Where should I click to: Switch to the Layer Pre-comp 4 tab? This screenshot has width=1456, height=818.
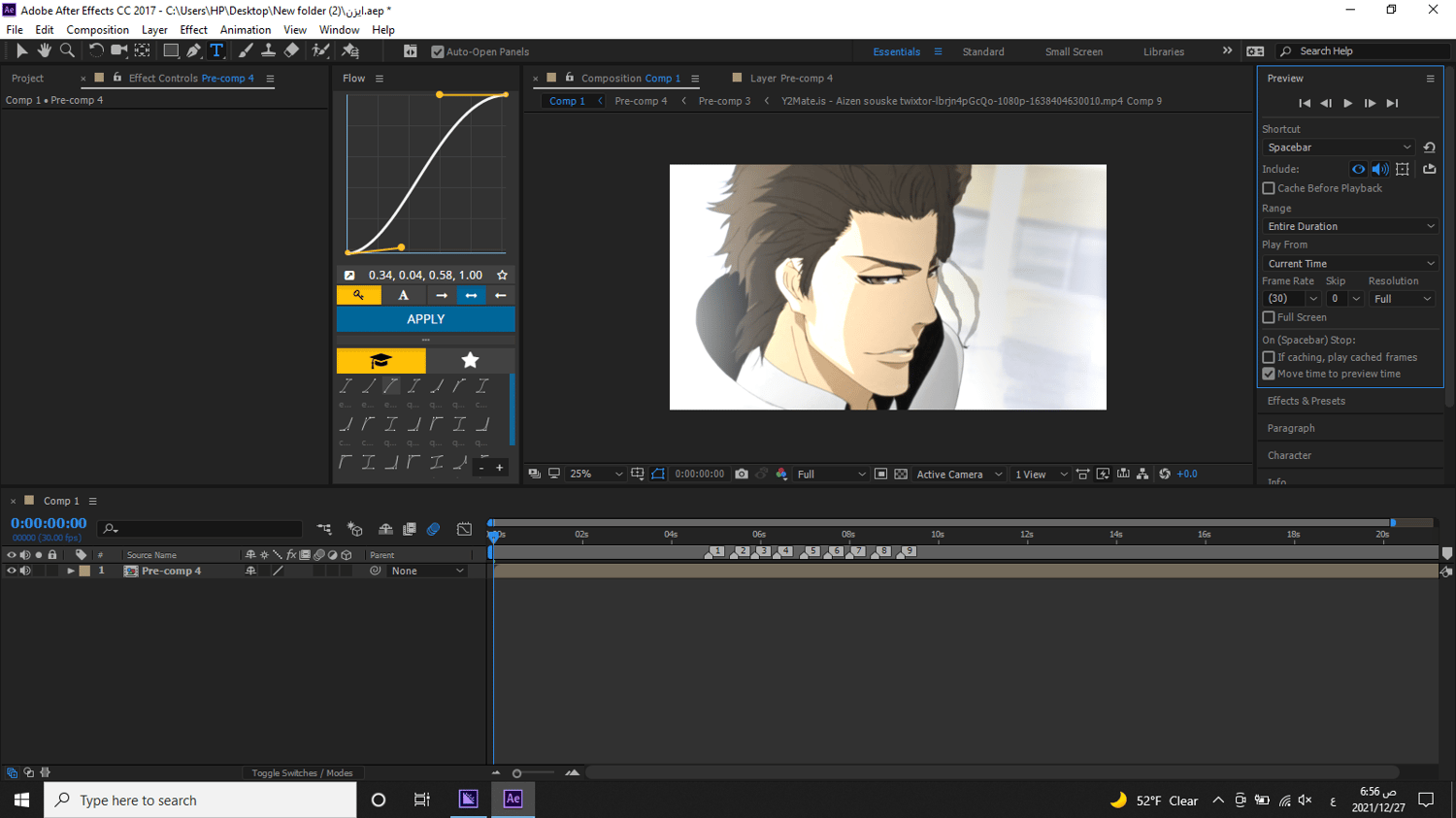point(790,79)
